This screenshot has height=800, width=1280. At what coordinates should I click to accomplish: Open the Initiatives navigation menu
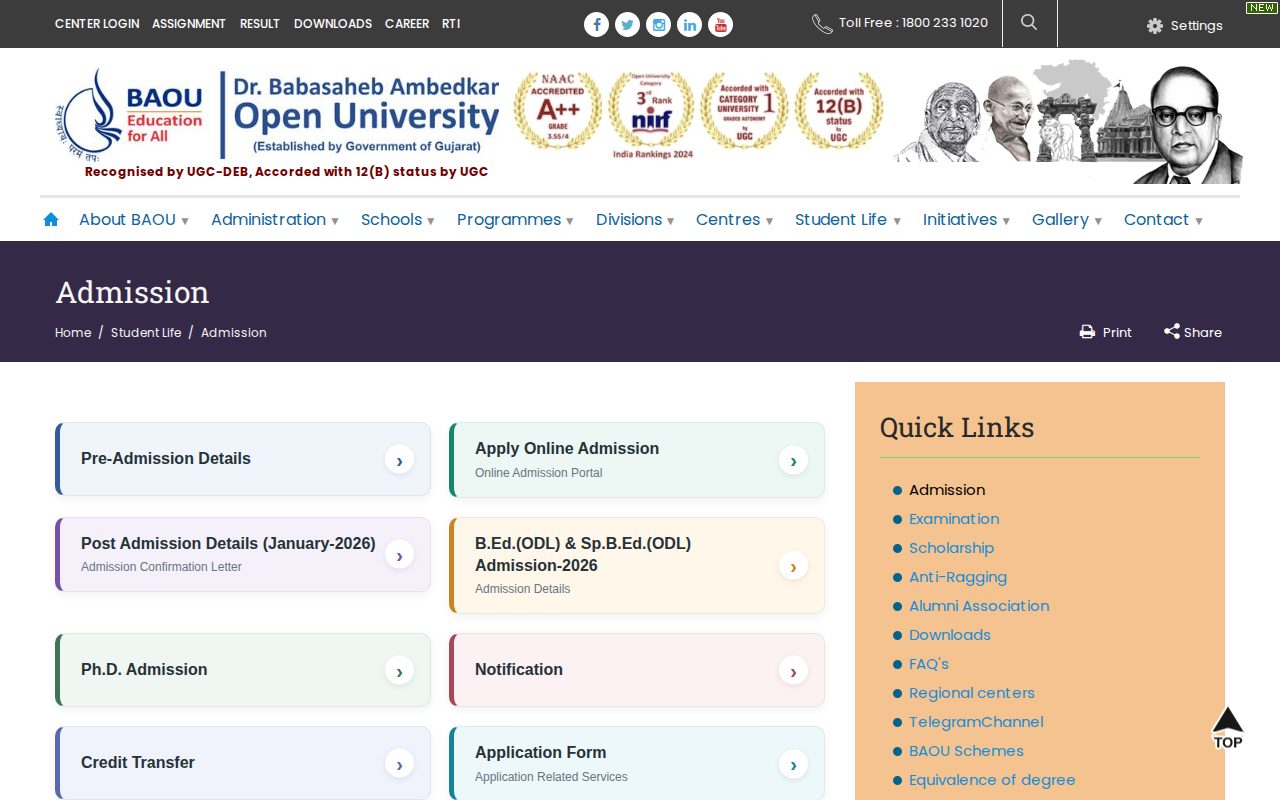(966, 219)
